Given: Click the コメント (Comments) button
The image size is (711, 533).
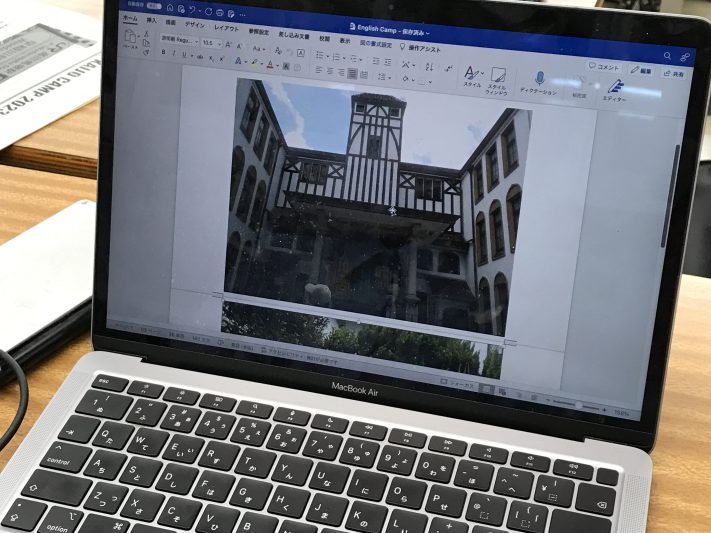Looking at the screenshot, I should (x=604, y=67).
